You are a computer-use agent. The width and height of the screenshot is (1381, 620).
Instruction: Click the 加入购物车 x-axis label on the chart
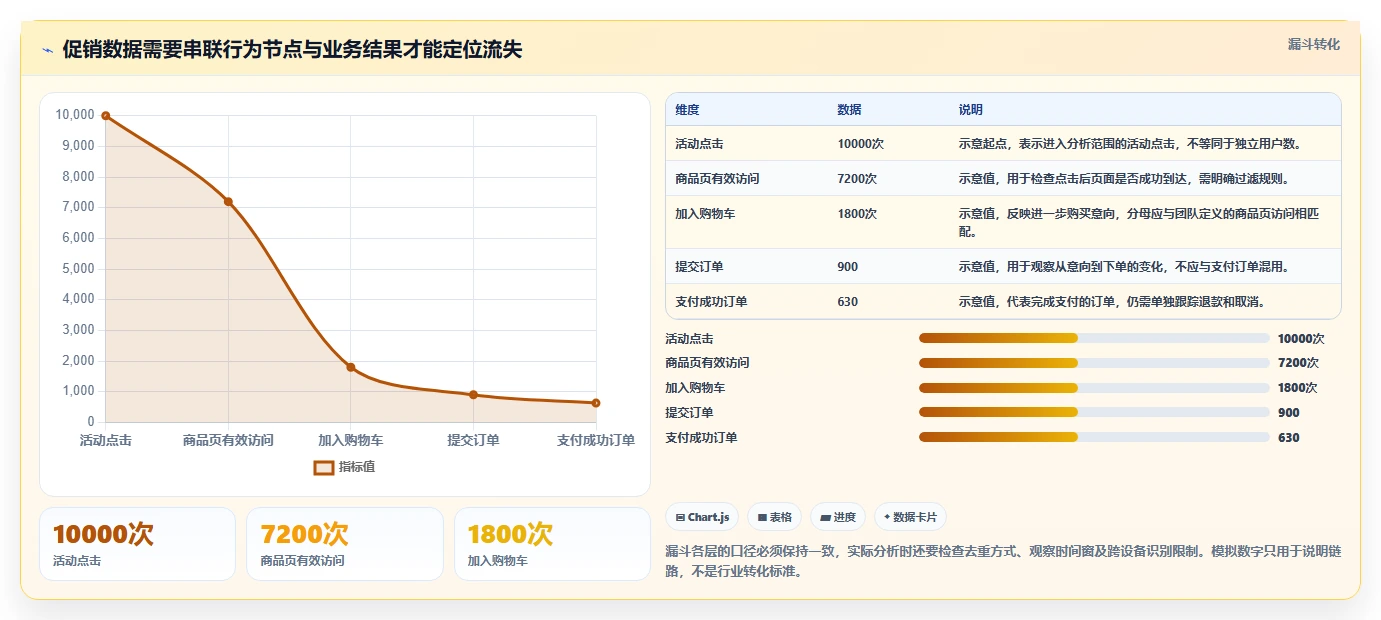click(x=351, y=440)
